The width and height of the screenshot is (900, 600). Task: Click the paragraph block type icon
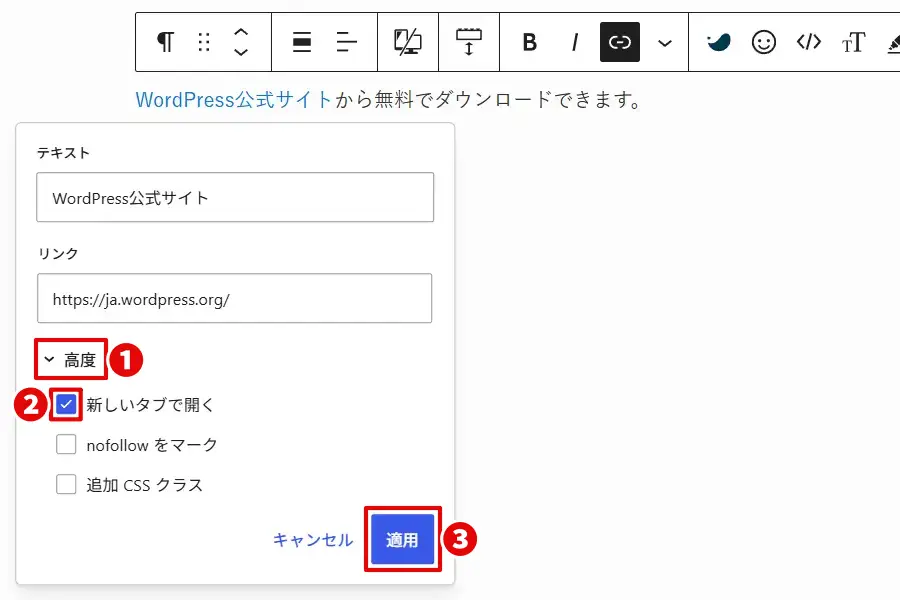tap(165, 42)
